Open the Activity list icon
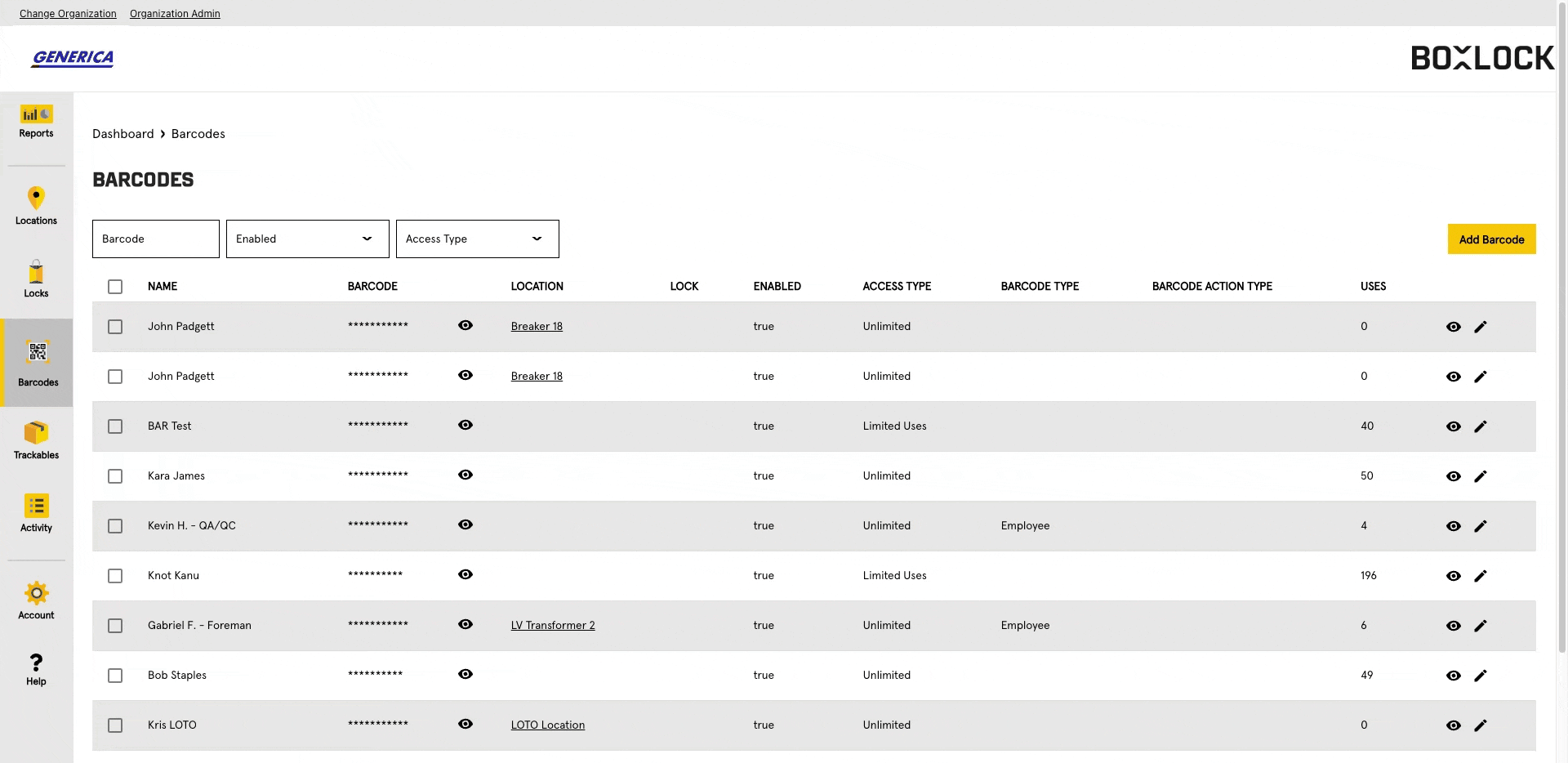Screen dimensions: 1568x763 (36, 506)
